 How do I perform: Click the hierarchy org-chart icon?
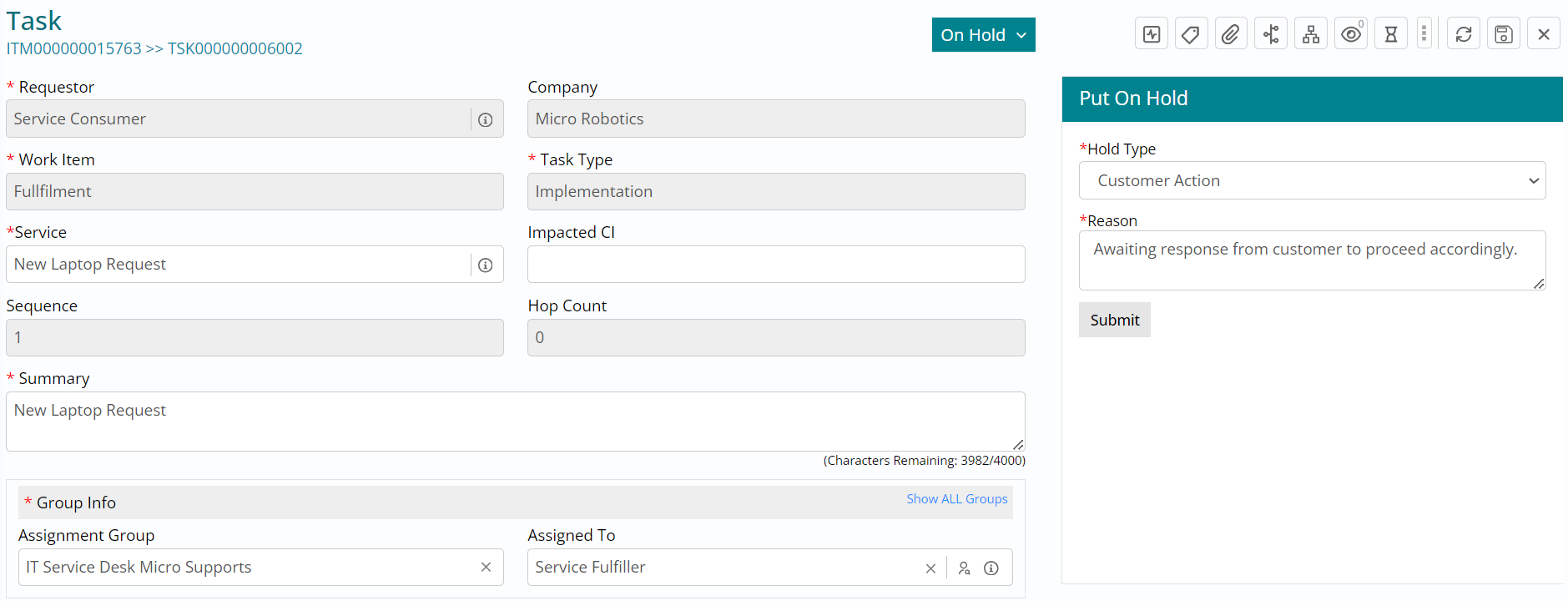point(1311,34)
